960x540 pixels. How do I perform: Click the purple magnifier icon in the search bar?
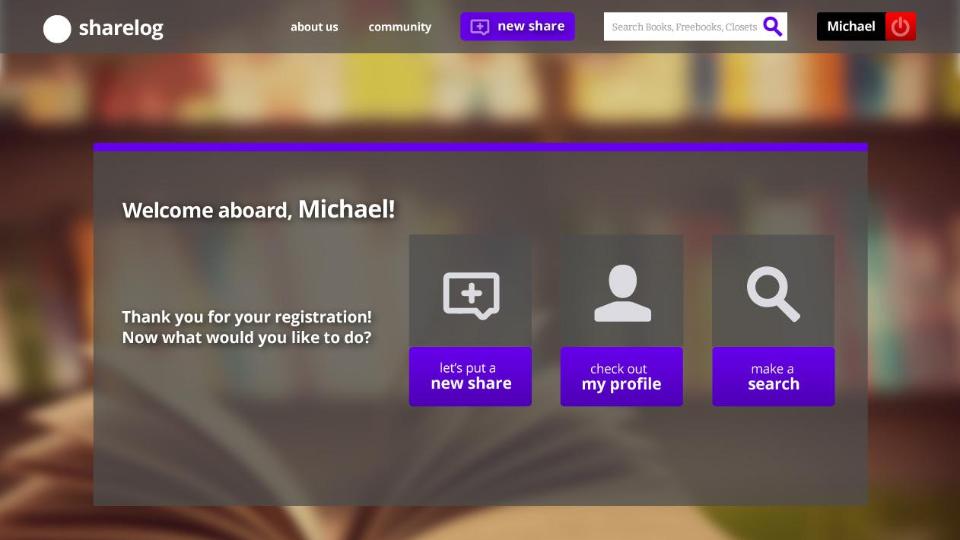pyautogui.click(x=773, y=27)
